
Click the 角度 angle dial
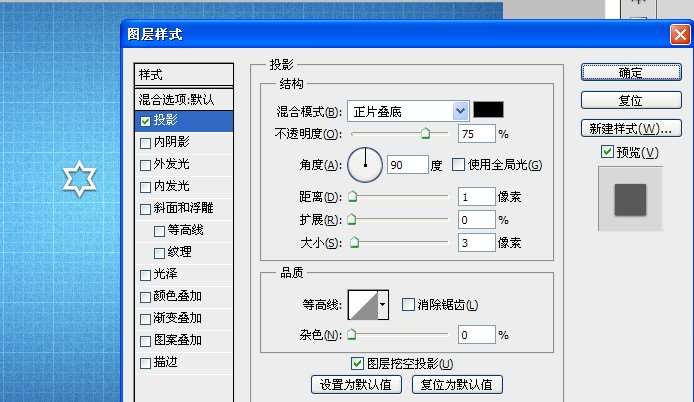coord(365,165)
